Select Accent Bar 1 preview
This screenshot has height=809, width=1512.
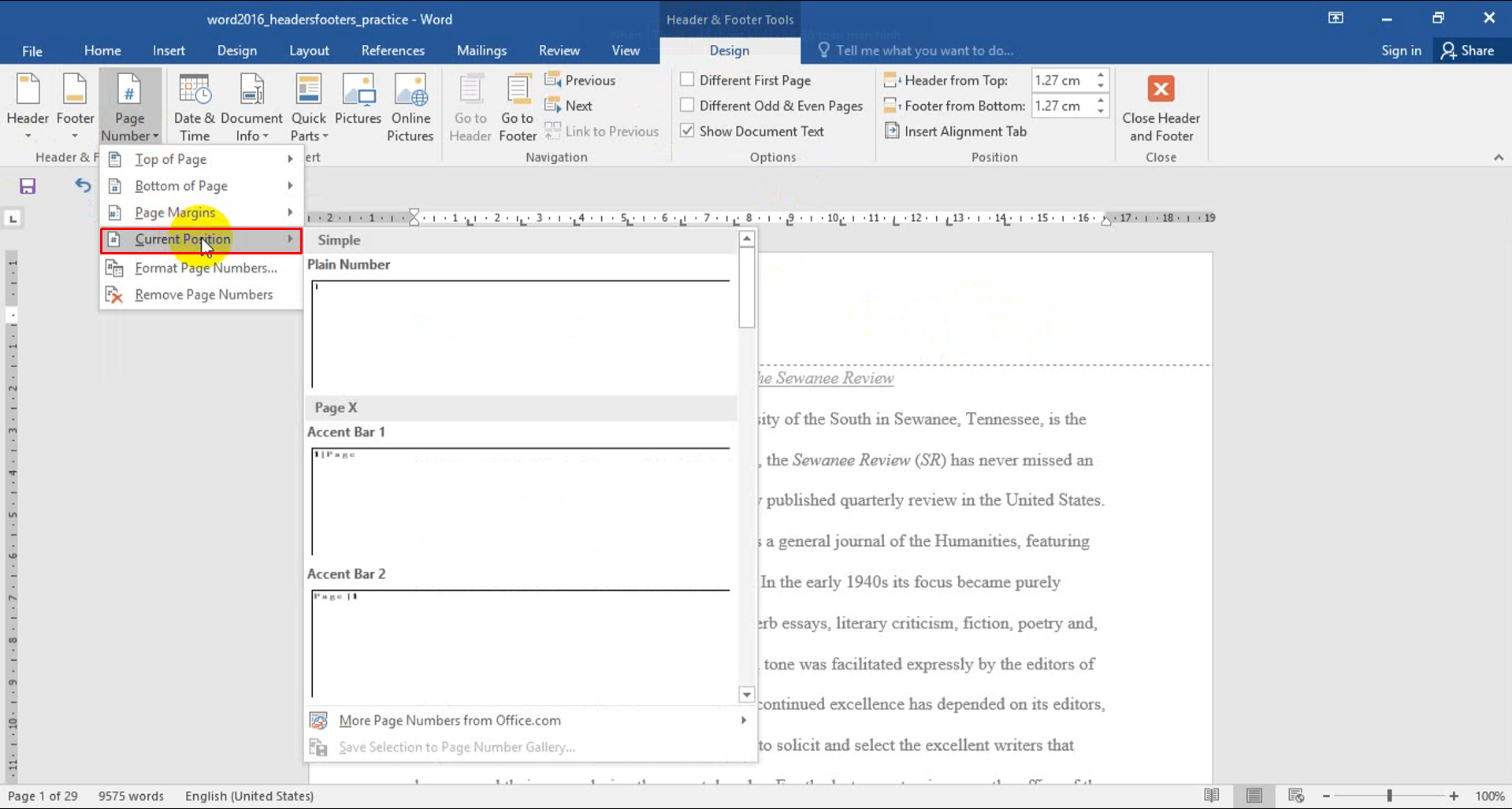[520, 501]
